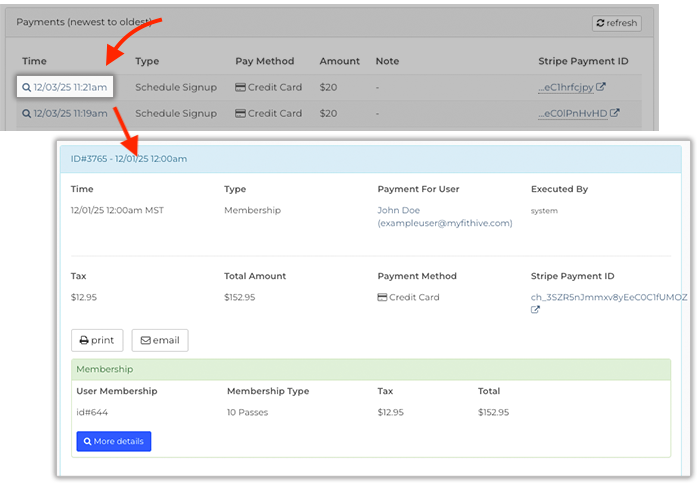Image resolution: width=700 pixels, height=500 pixels.
Task: Select user membership id#644
Action: click(x=93, y=412)
